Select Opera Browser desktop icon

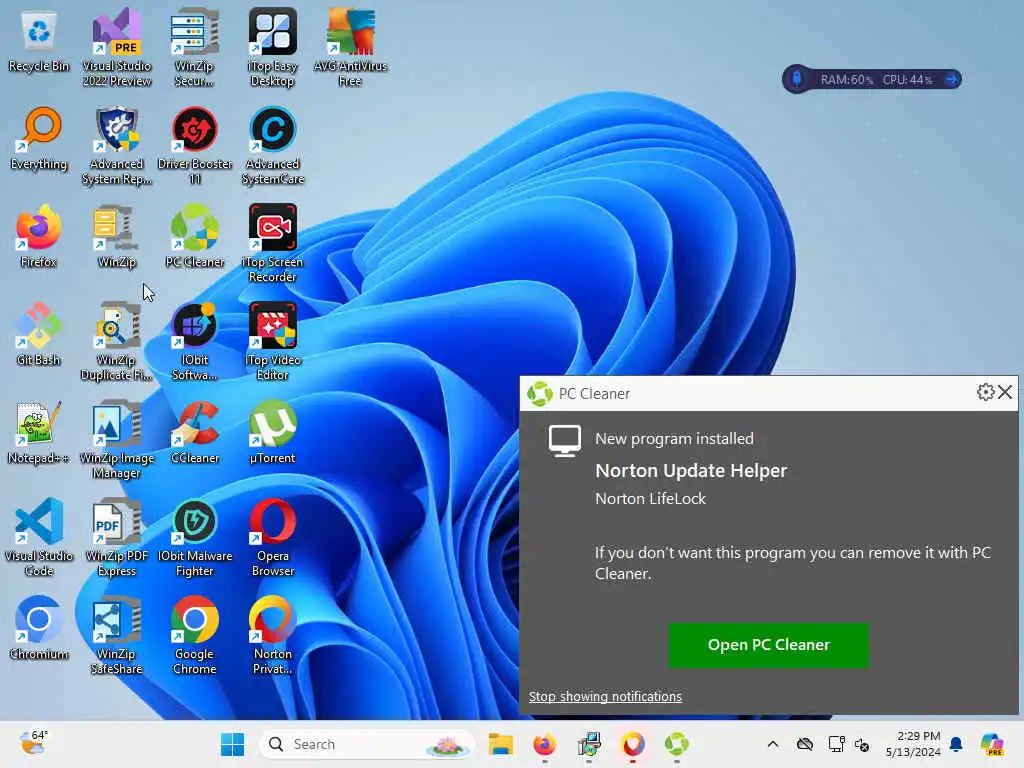point(272,537)
